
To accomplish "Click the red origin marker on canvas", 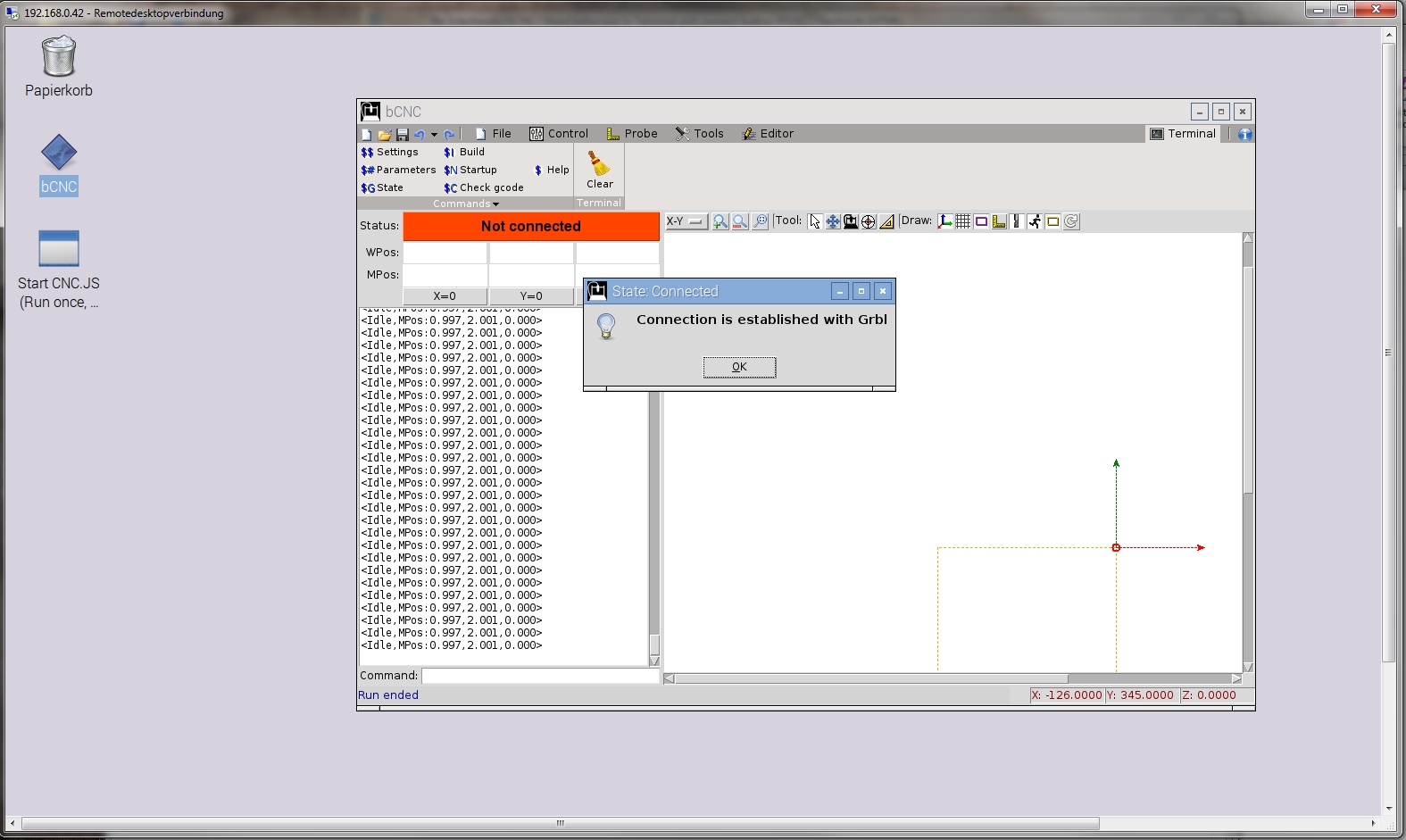I will (1116, 547).
